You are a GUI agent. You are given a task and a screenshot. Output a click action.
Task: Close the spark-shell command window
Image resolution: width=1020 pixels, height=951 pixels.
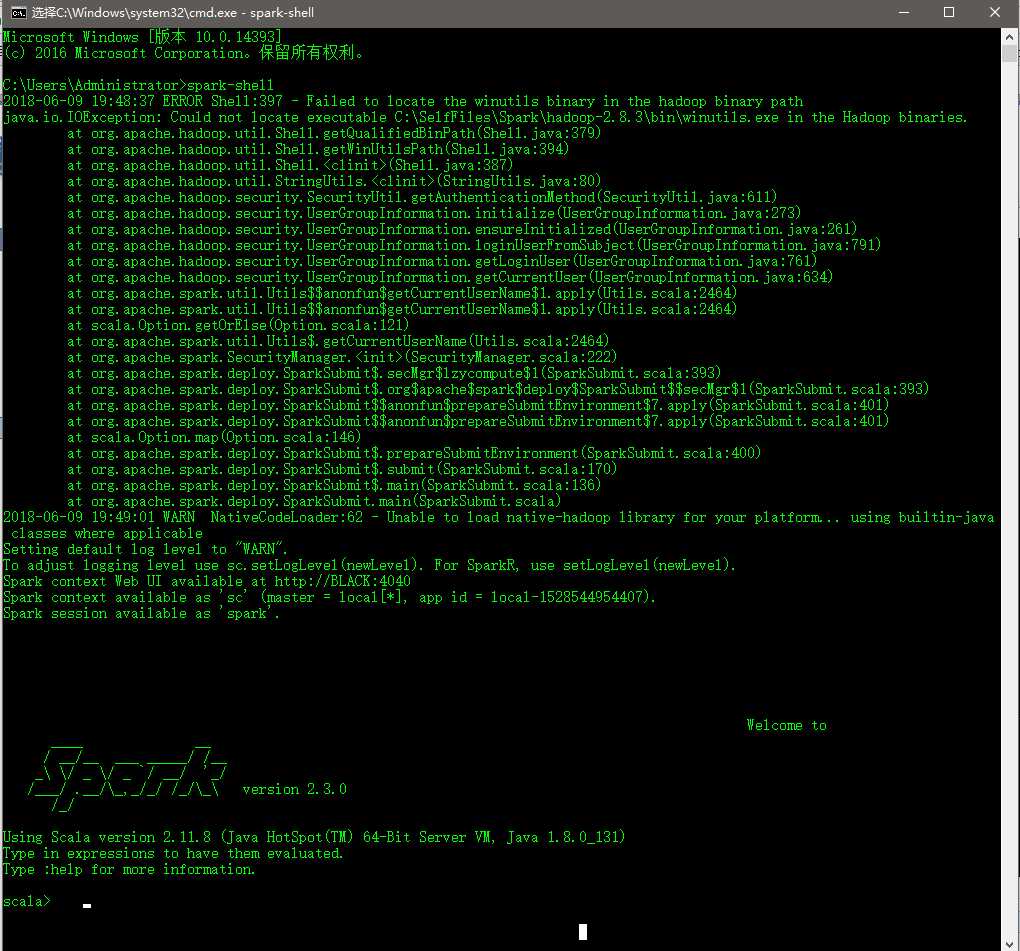pyautogui.click(x=995, y=12)
